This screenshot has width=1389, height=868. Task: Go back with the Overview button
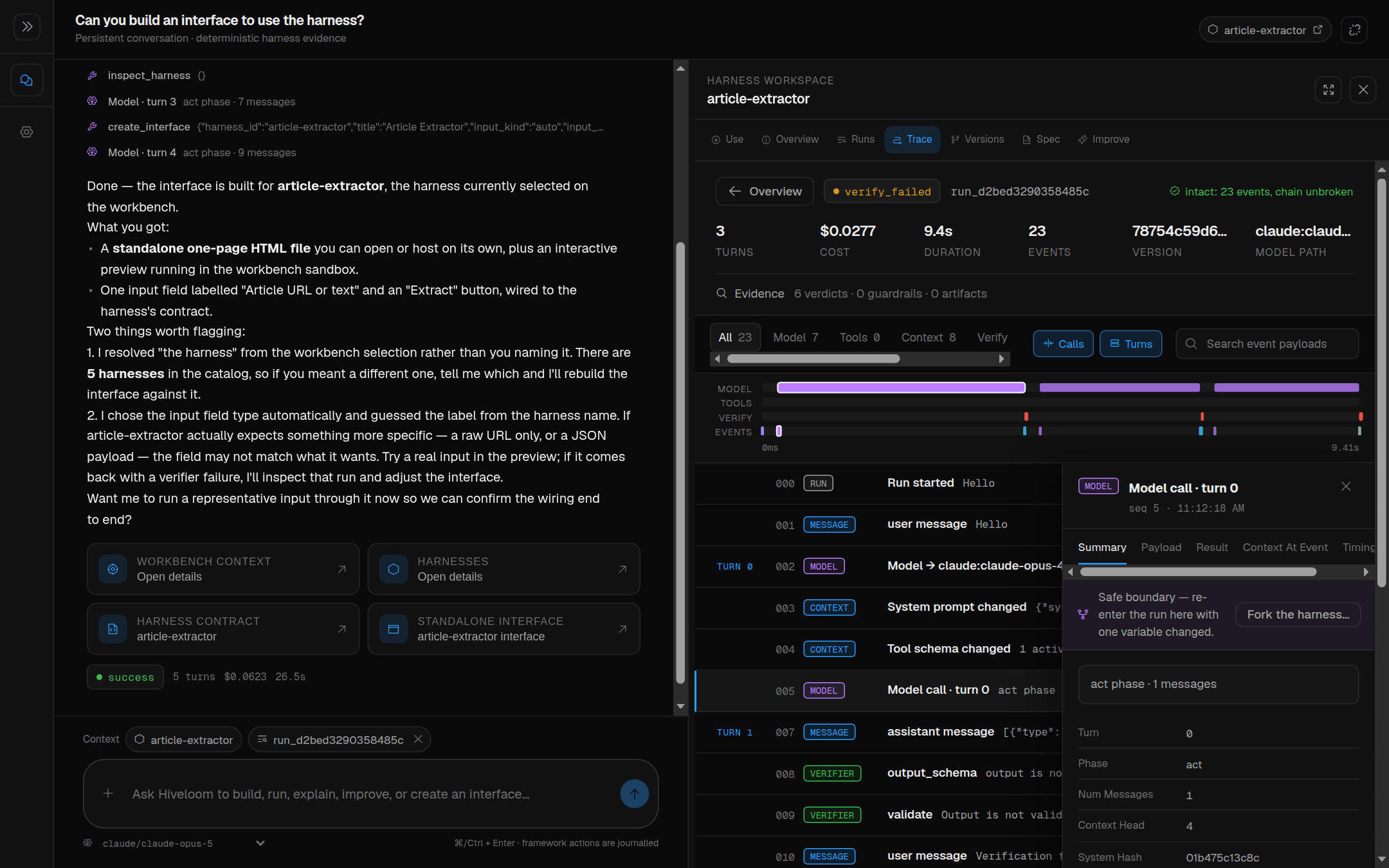[765, 192]
